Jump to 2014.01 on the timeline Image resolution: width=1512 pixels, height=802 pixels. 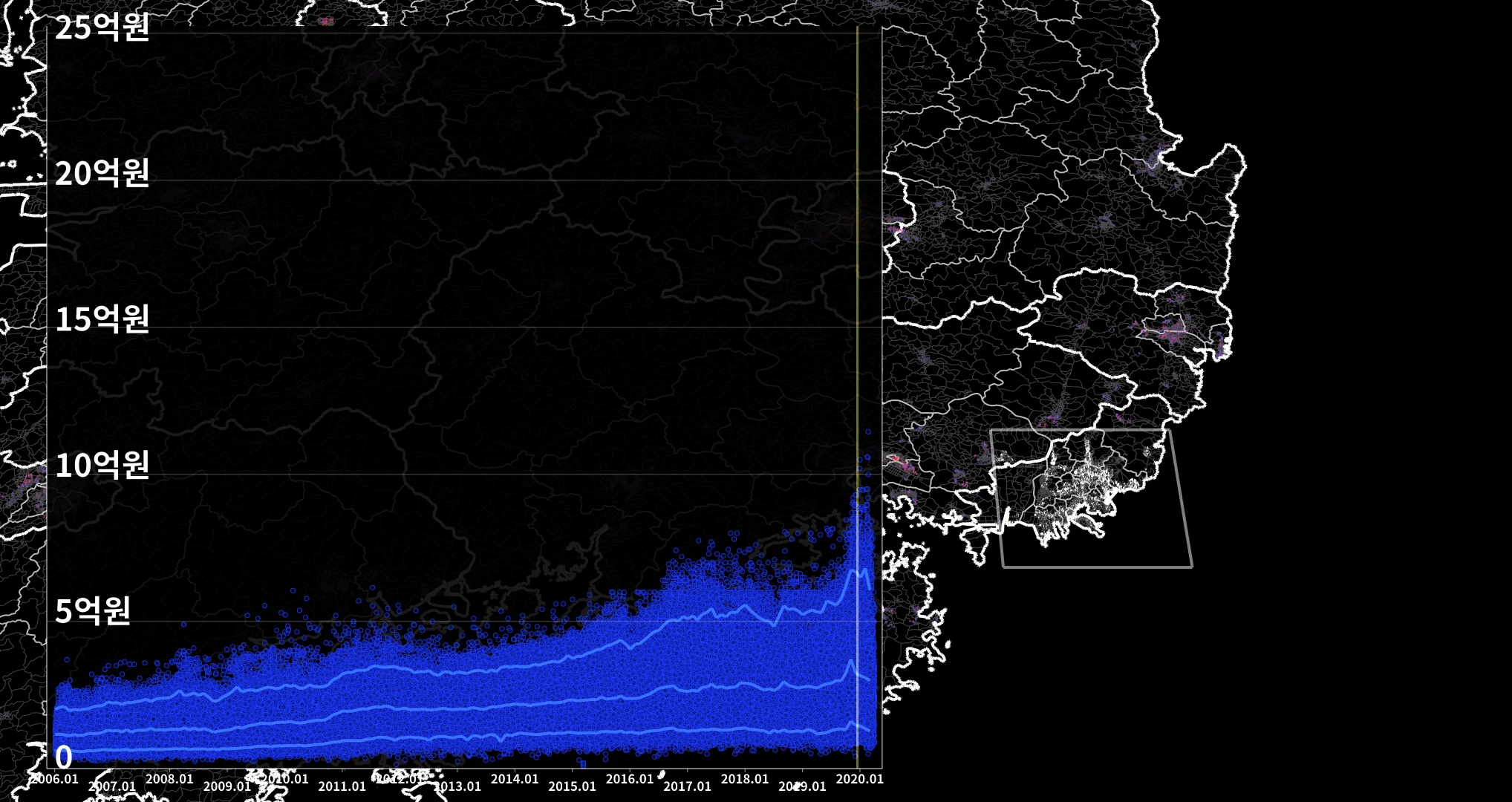[515, 779]
